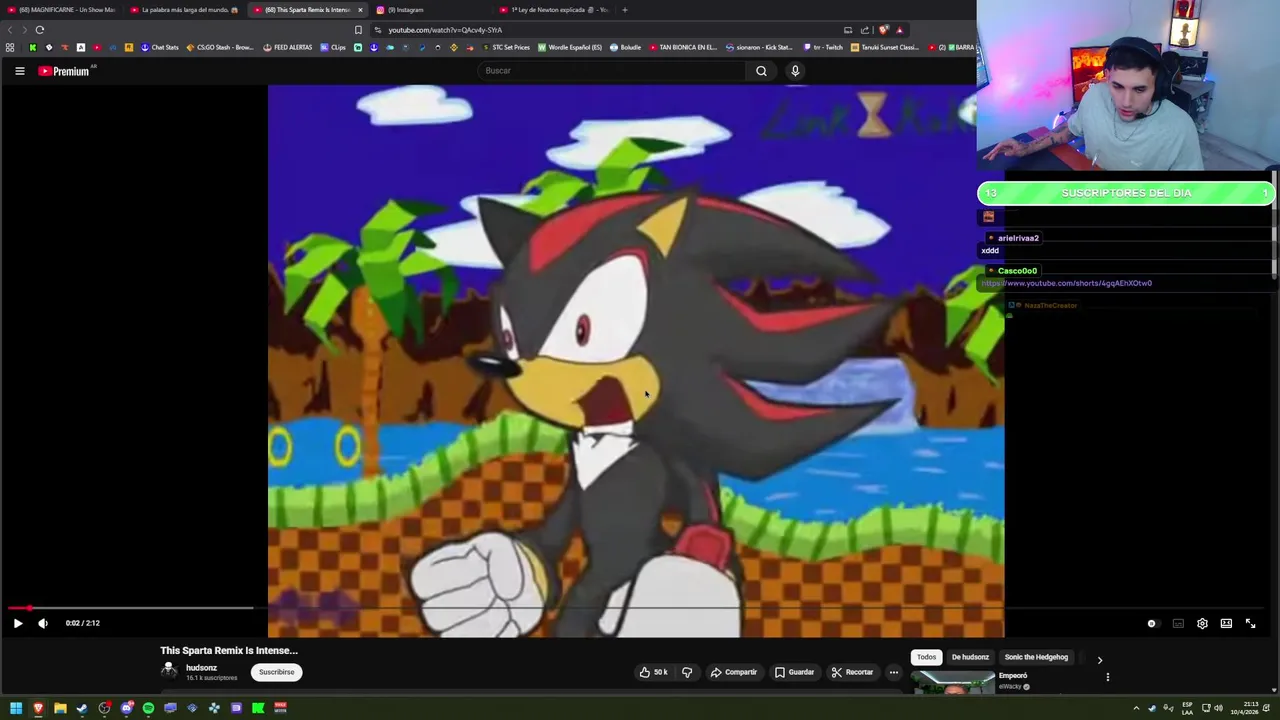Play the paused video

pos(17,623)
